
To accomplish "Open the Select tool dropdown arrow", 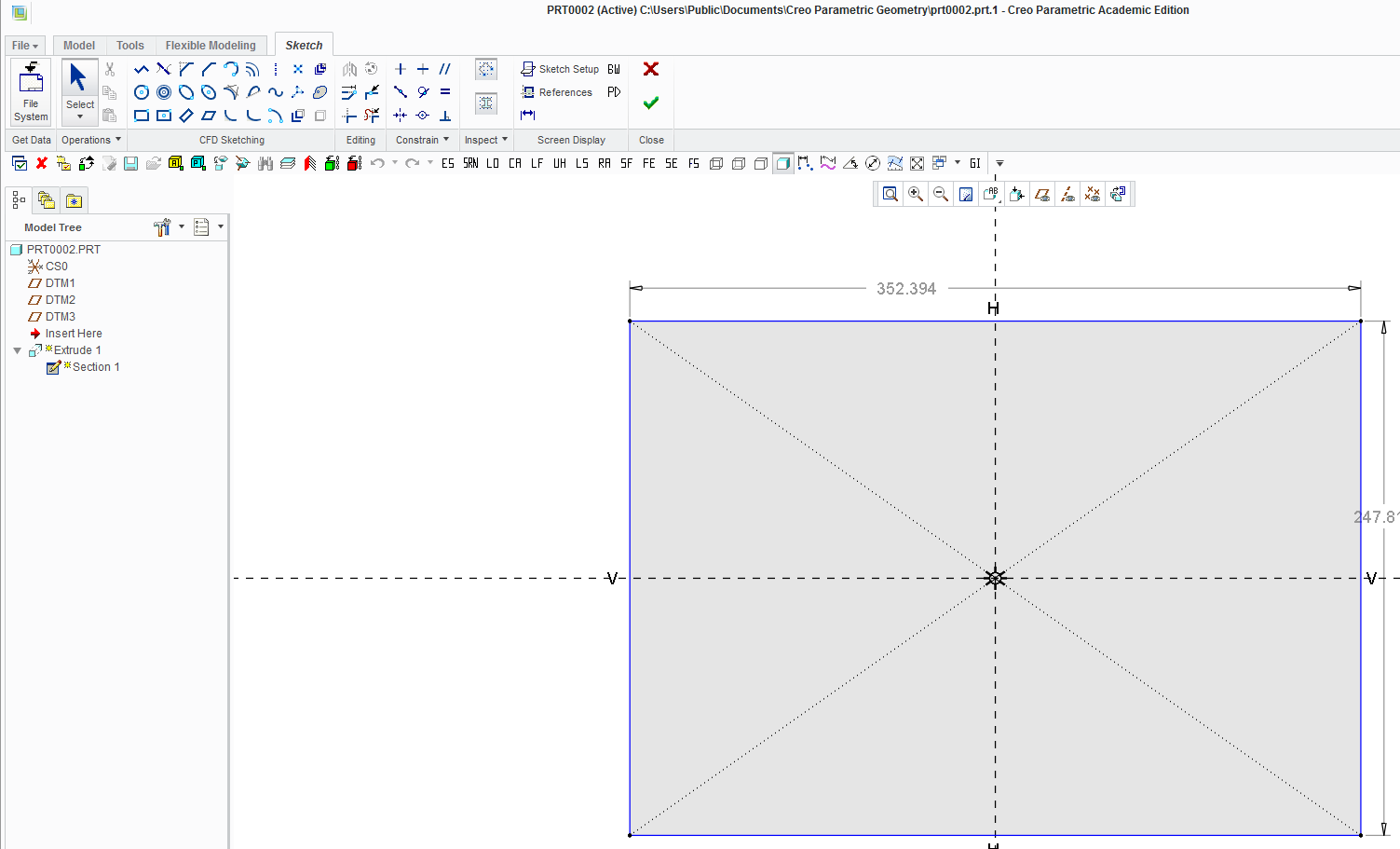I will pyautogui.click(x=80, y=116).
